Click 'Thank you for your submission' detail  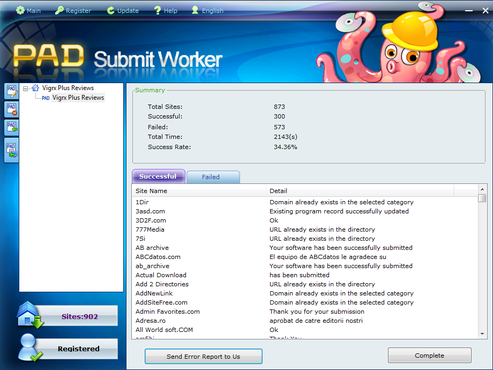click(317, 311)
